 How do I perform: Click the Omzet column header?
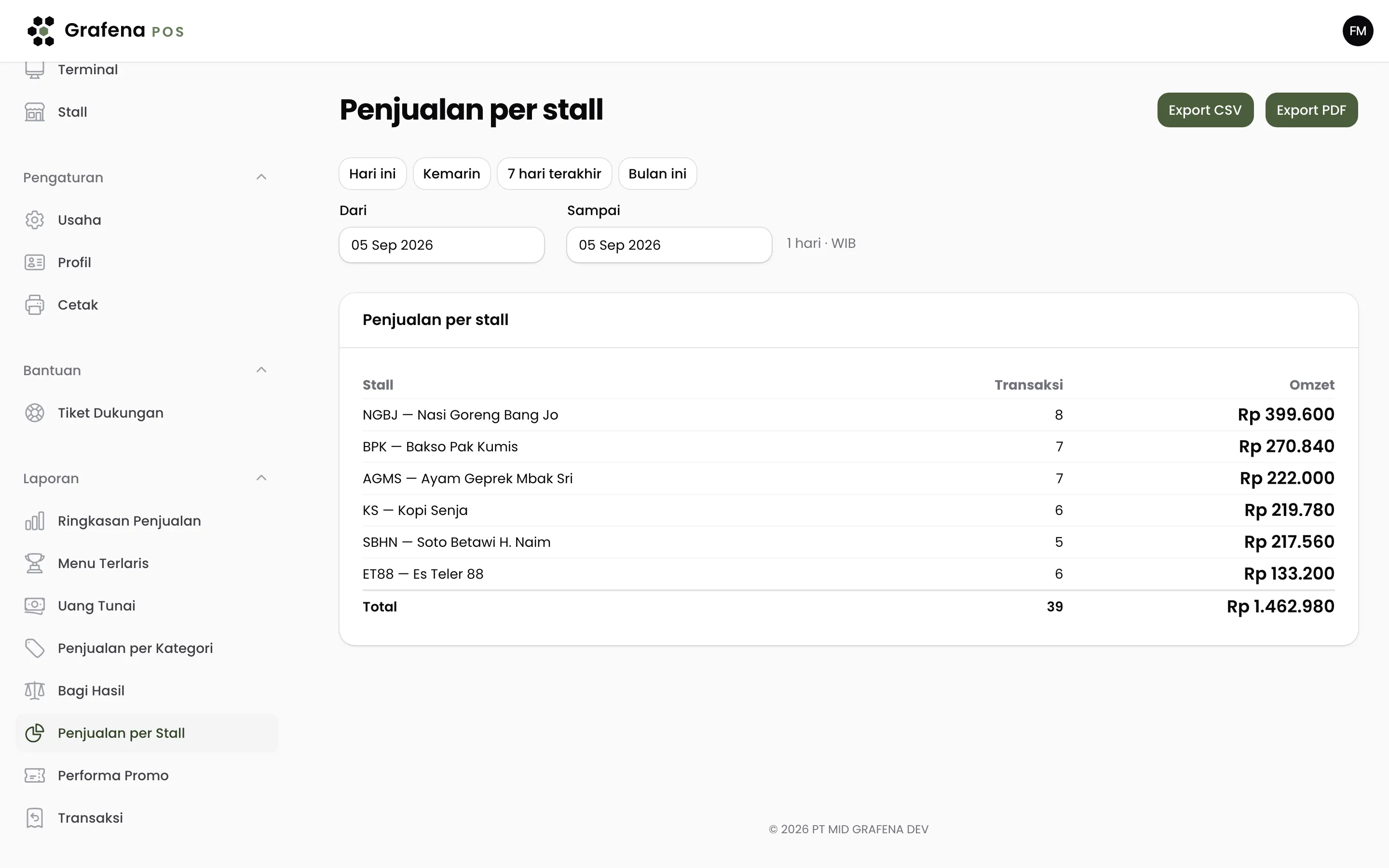[x=1311, y=385]
